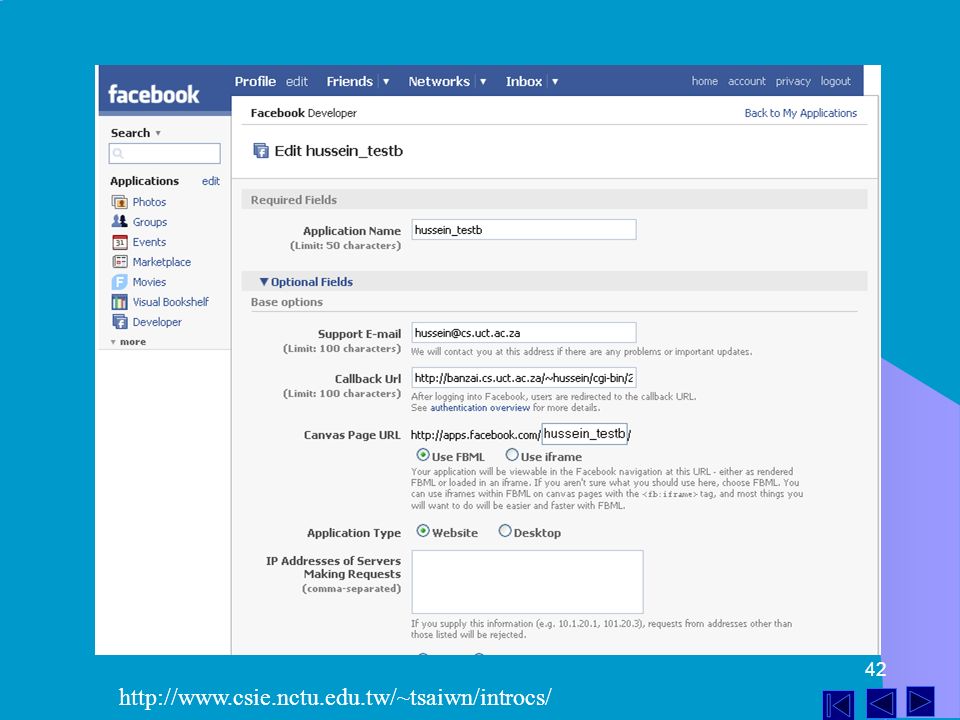Open the account link
The height and width of the screenshot is (720, 960).
747,81
